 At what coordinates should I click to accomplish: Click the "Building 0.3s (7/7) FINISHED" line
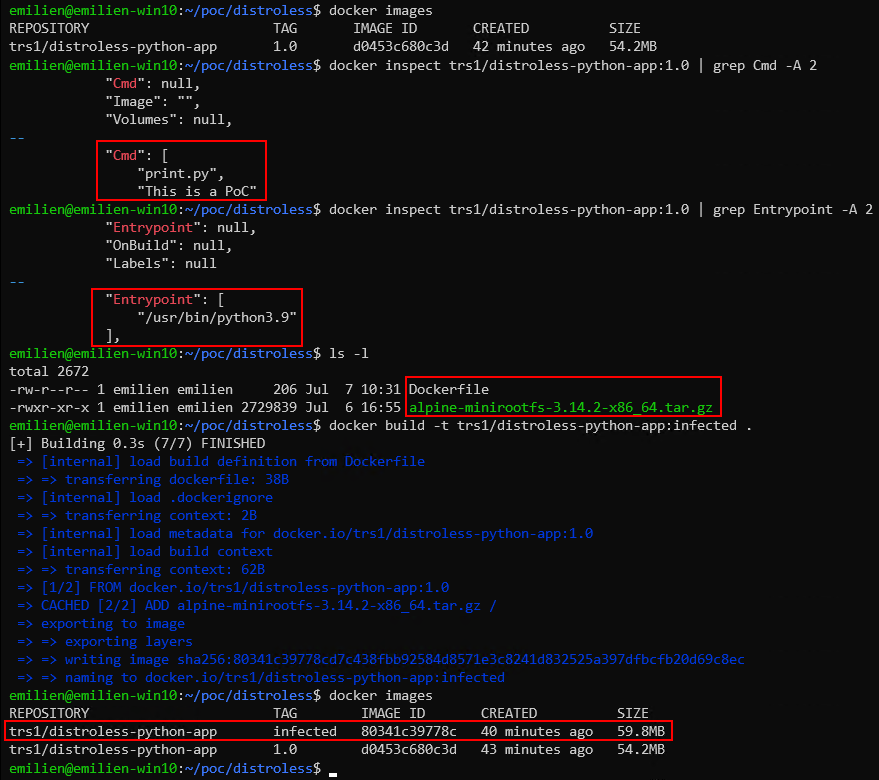click(137, 444)
